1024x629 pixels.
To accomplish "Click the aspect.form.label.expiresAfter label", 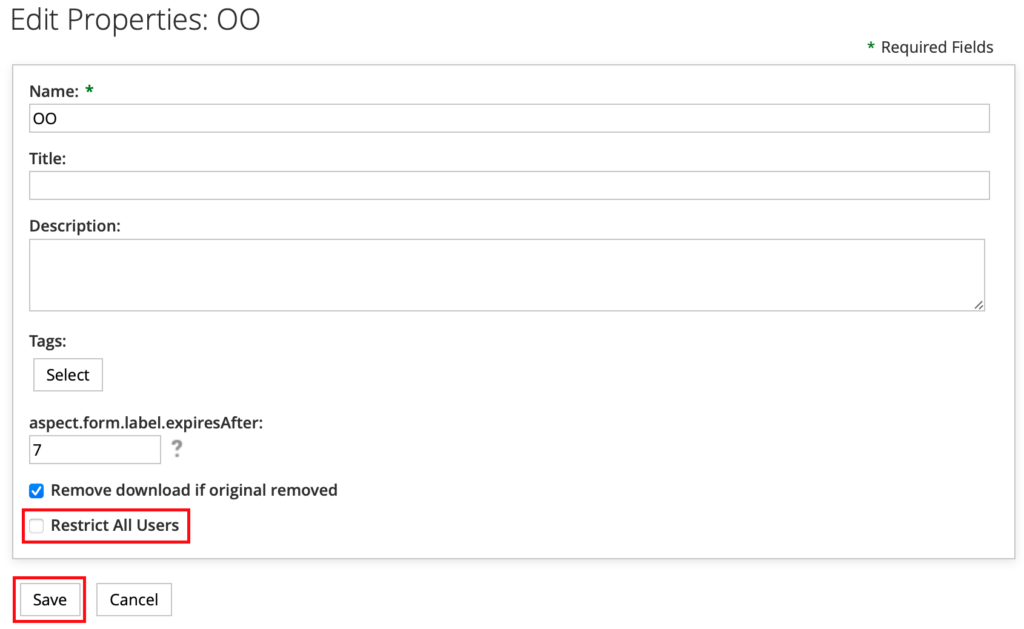I will tap(146, 422).
